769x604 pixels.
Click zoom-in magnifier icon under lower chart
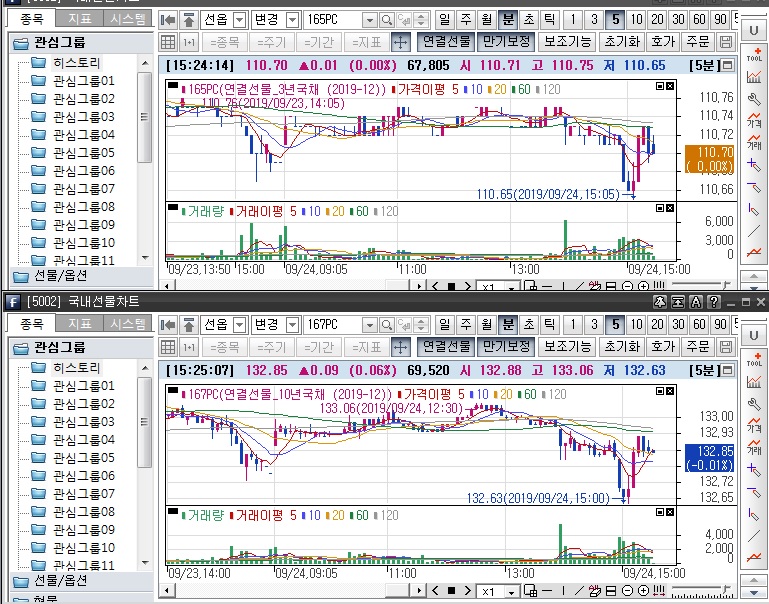(x=643, y=592)
